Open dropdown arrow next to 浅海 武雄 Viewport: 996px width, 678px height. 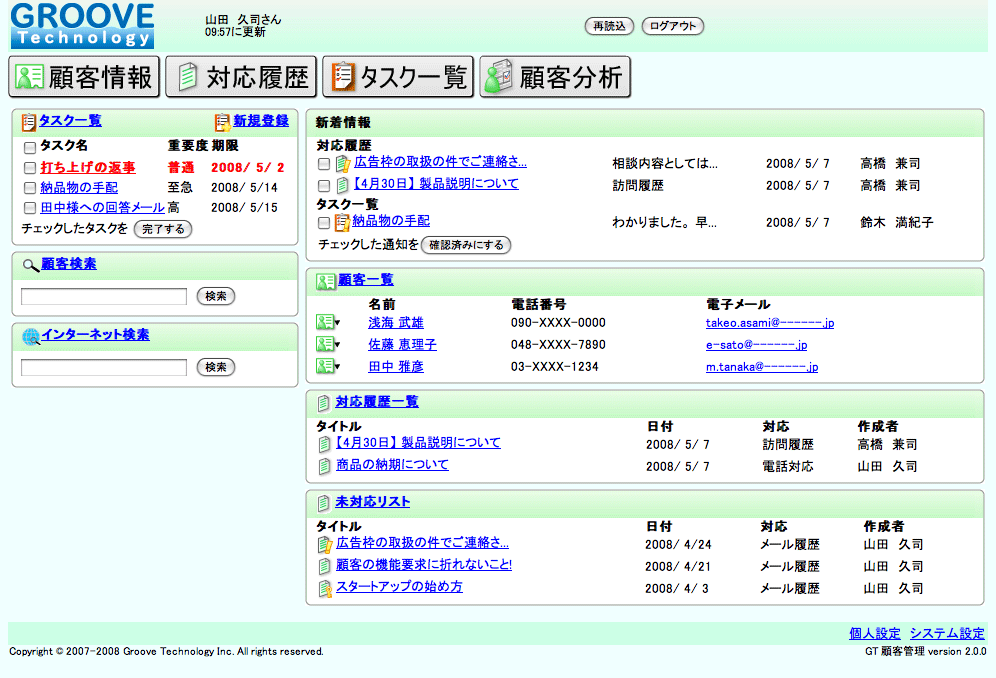(x=338, y=323)
